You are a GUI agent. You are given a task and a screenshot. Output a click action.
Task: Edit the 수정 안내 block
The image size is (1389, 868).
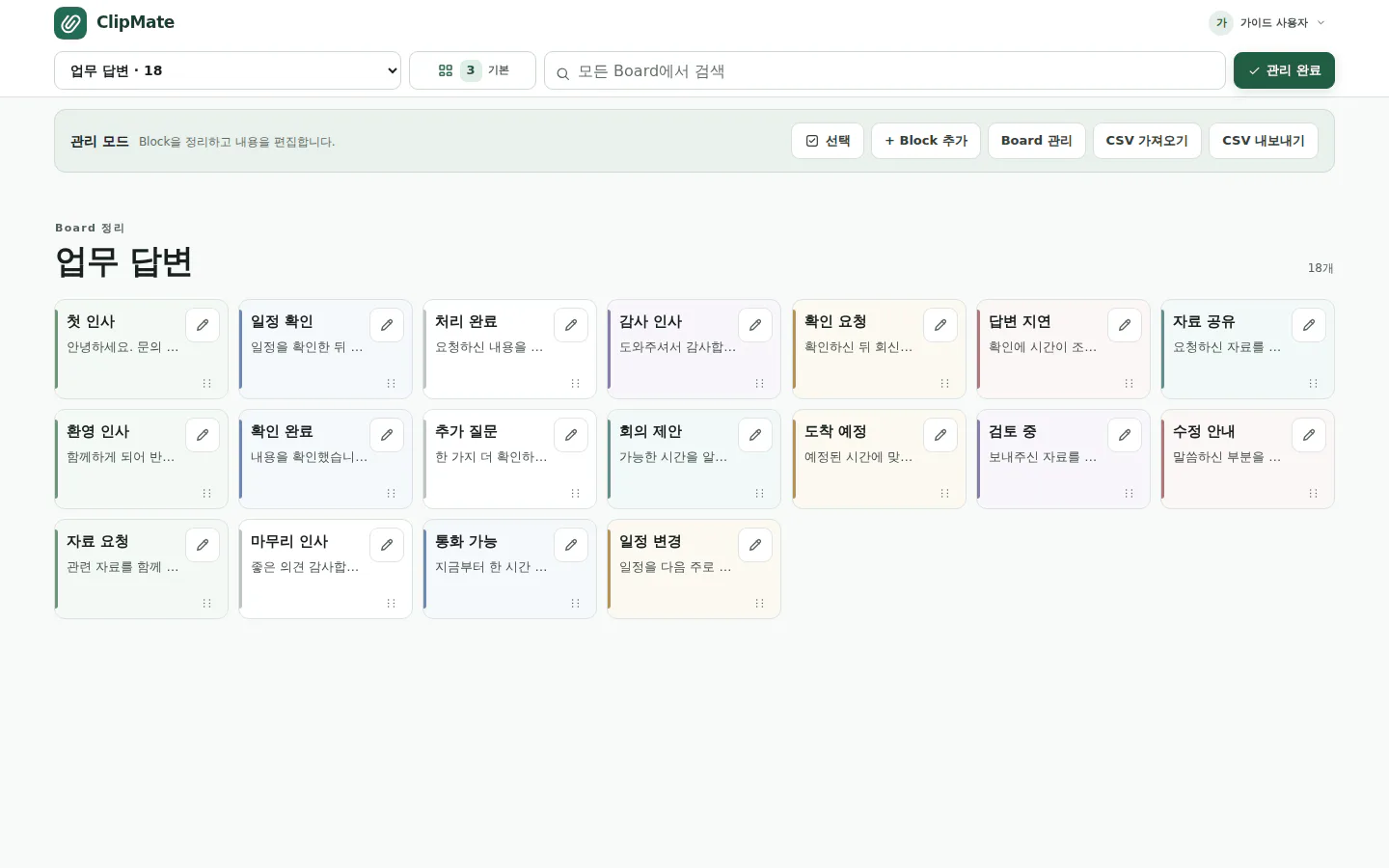(x=1309, y=435)
